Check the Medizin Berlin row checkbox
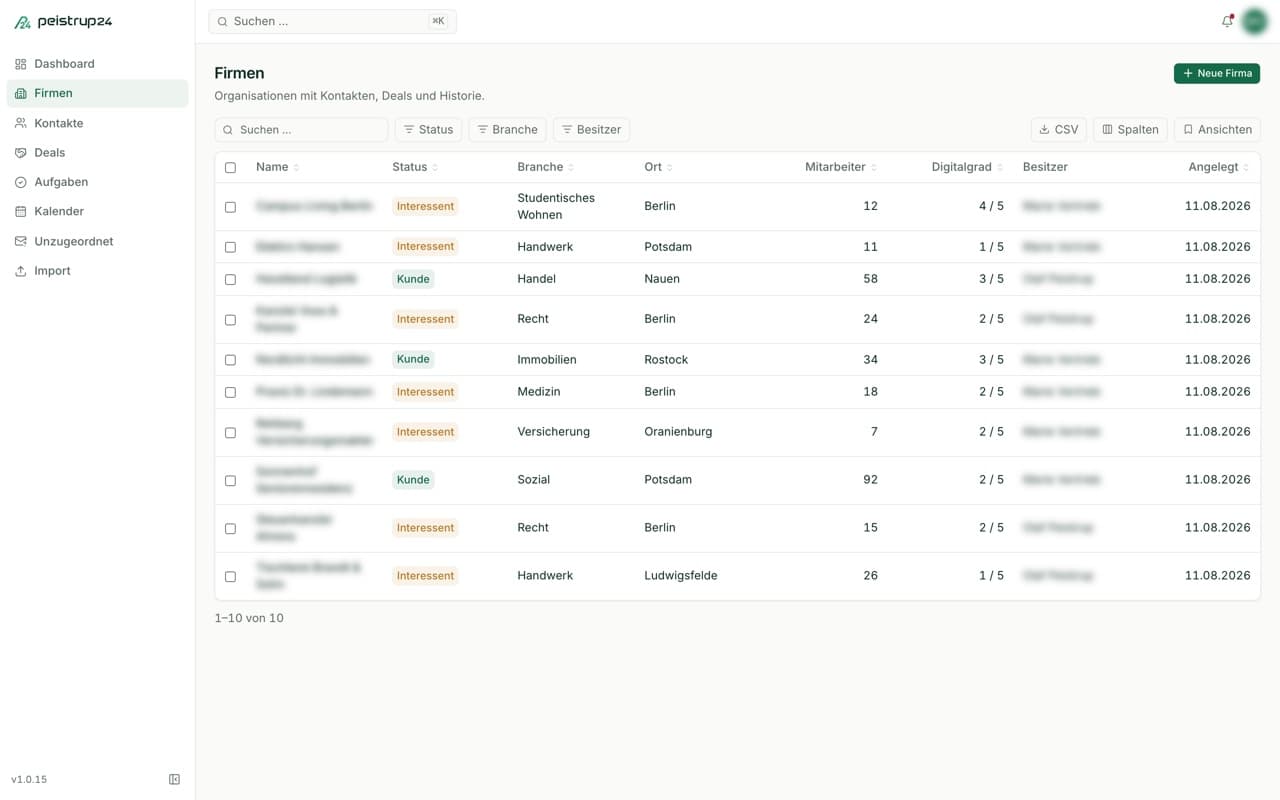This screenshot has height=800, width=1280. coord(230,392)
